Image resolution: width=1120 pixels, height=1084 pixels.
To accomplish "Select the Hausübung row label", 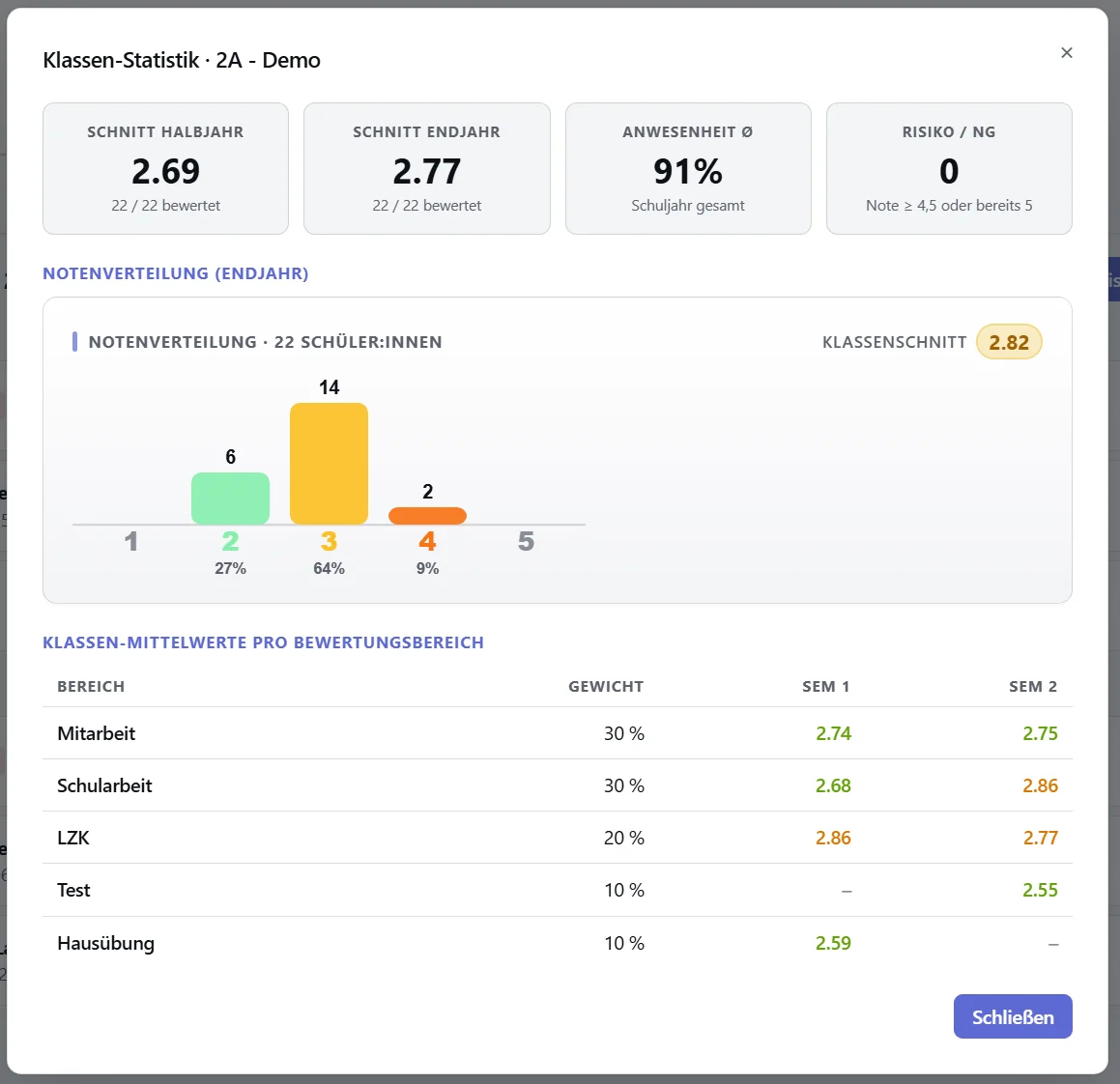I will (x=105, y=943).
